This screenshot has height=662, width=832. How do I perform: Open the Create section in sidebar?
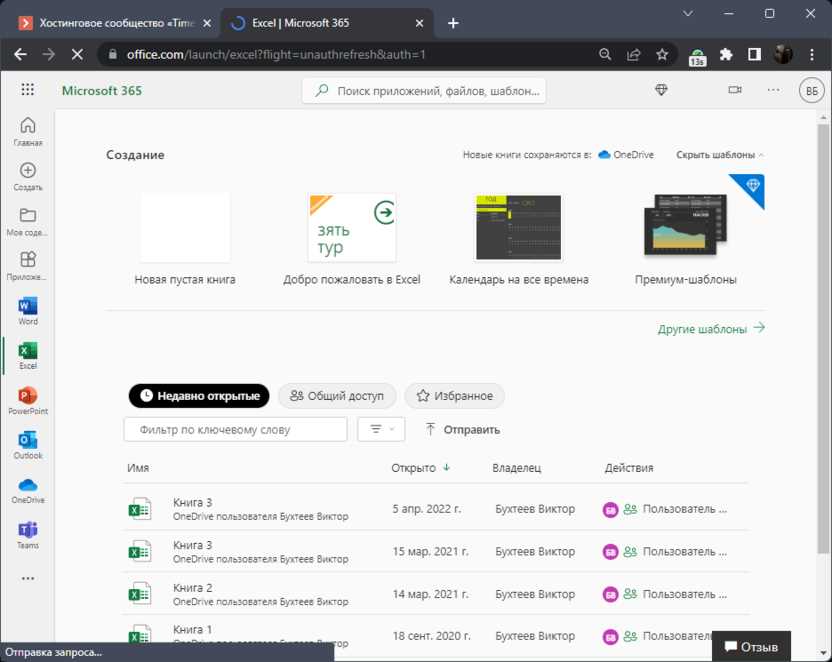[28, 176]
